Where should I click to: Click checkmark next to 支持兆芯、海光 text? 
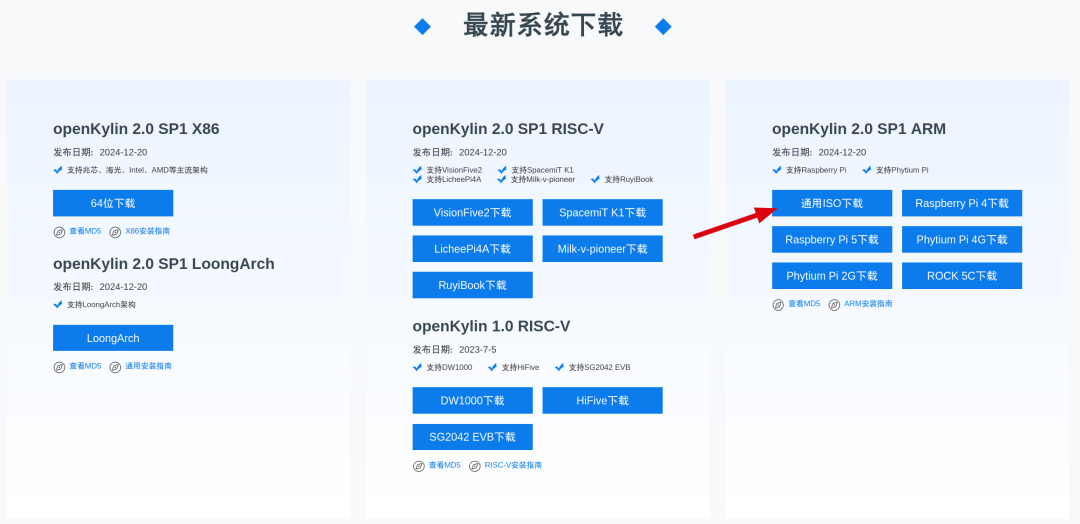tap(58, 169)
